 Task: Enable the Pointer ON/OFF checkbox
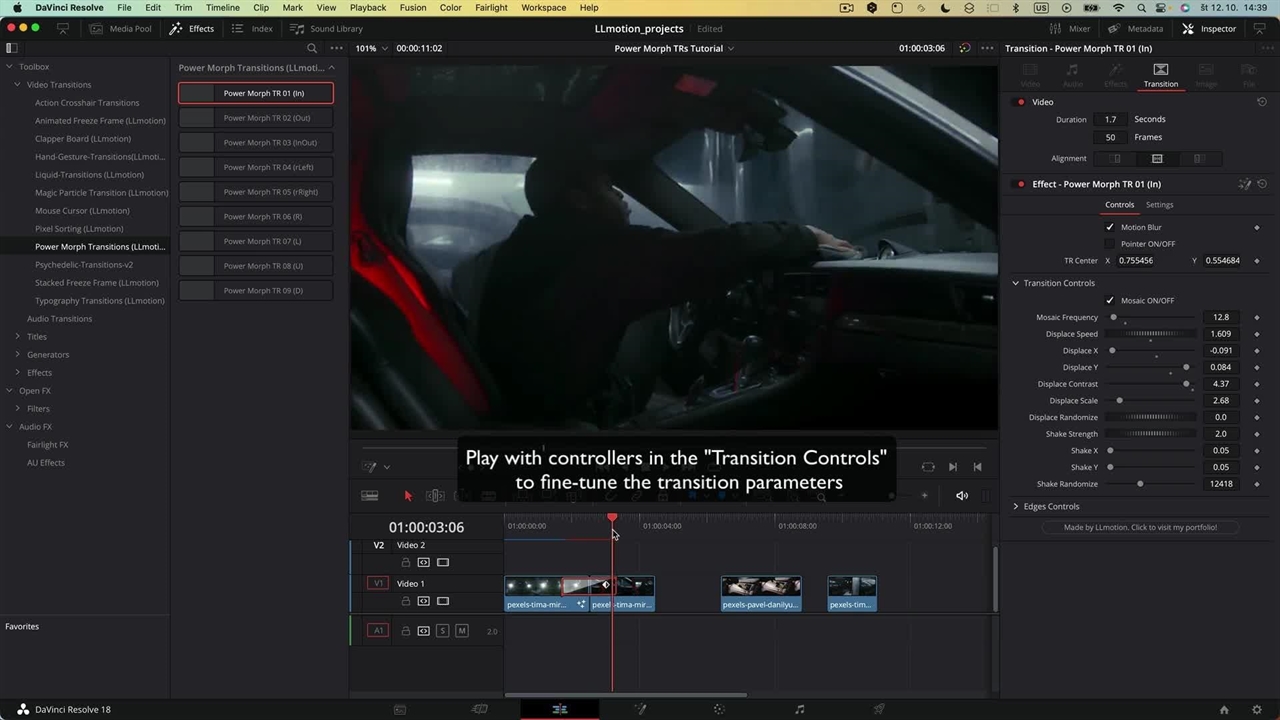[1109, 244]
